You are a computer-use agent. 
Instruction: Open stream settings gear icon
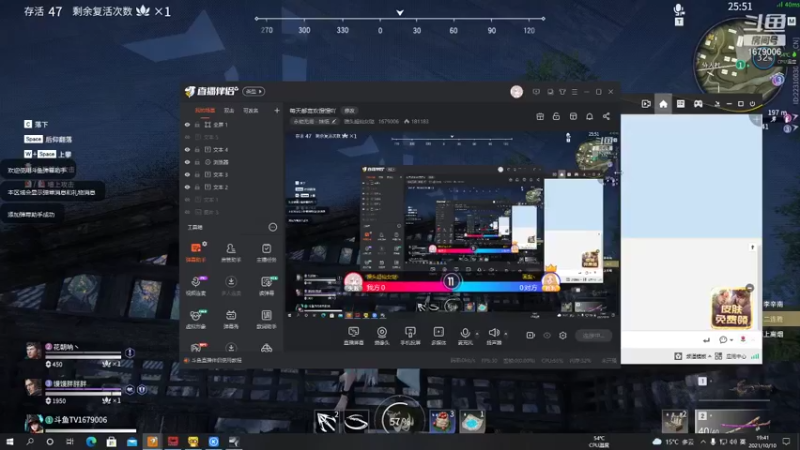click(563, 335)
